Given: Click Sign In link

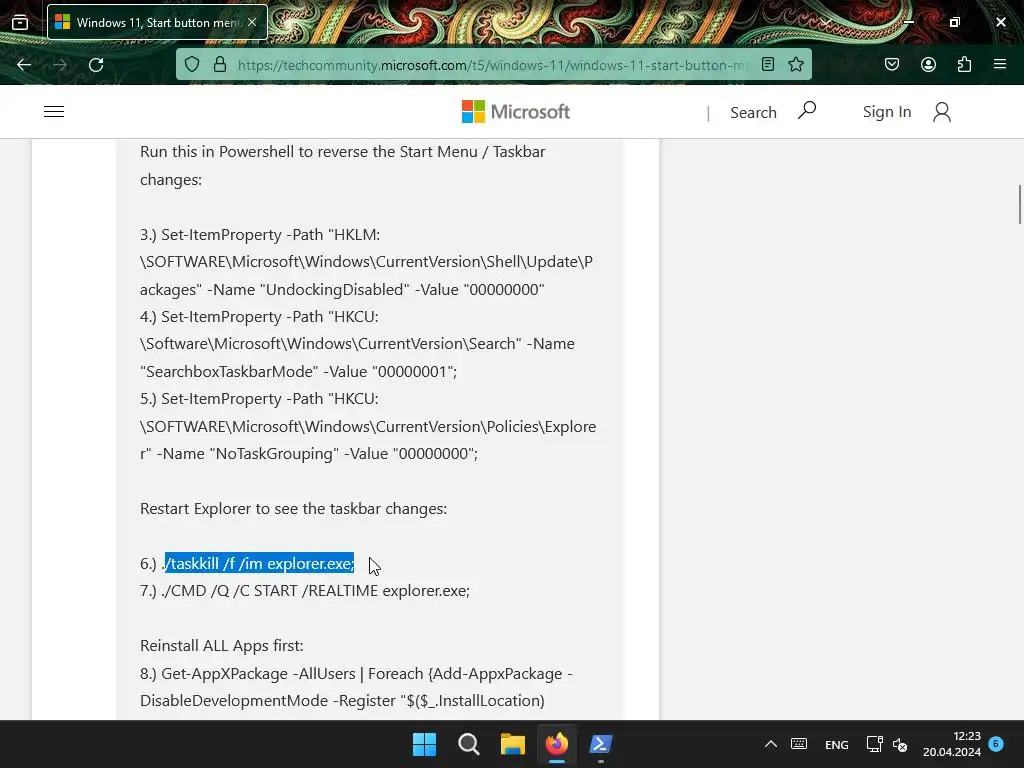Looking at the screenshot, I should (x=887, y=112).
